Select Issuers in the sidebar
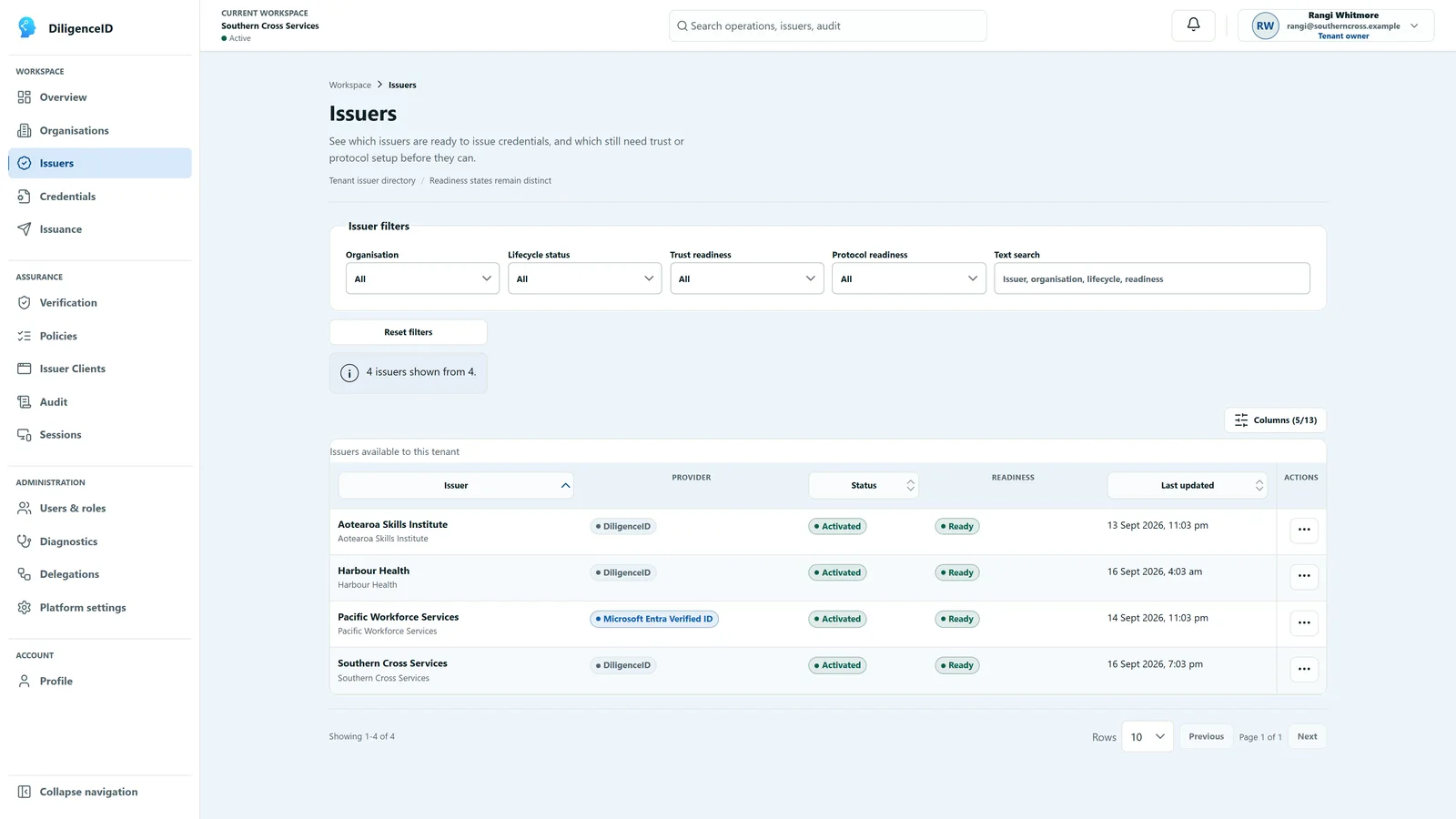Screen dimensions: 1456x819 point(100,163)
